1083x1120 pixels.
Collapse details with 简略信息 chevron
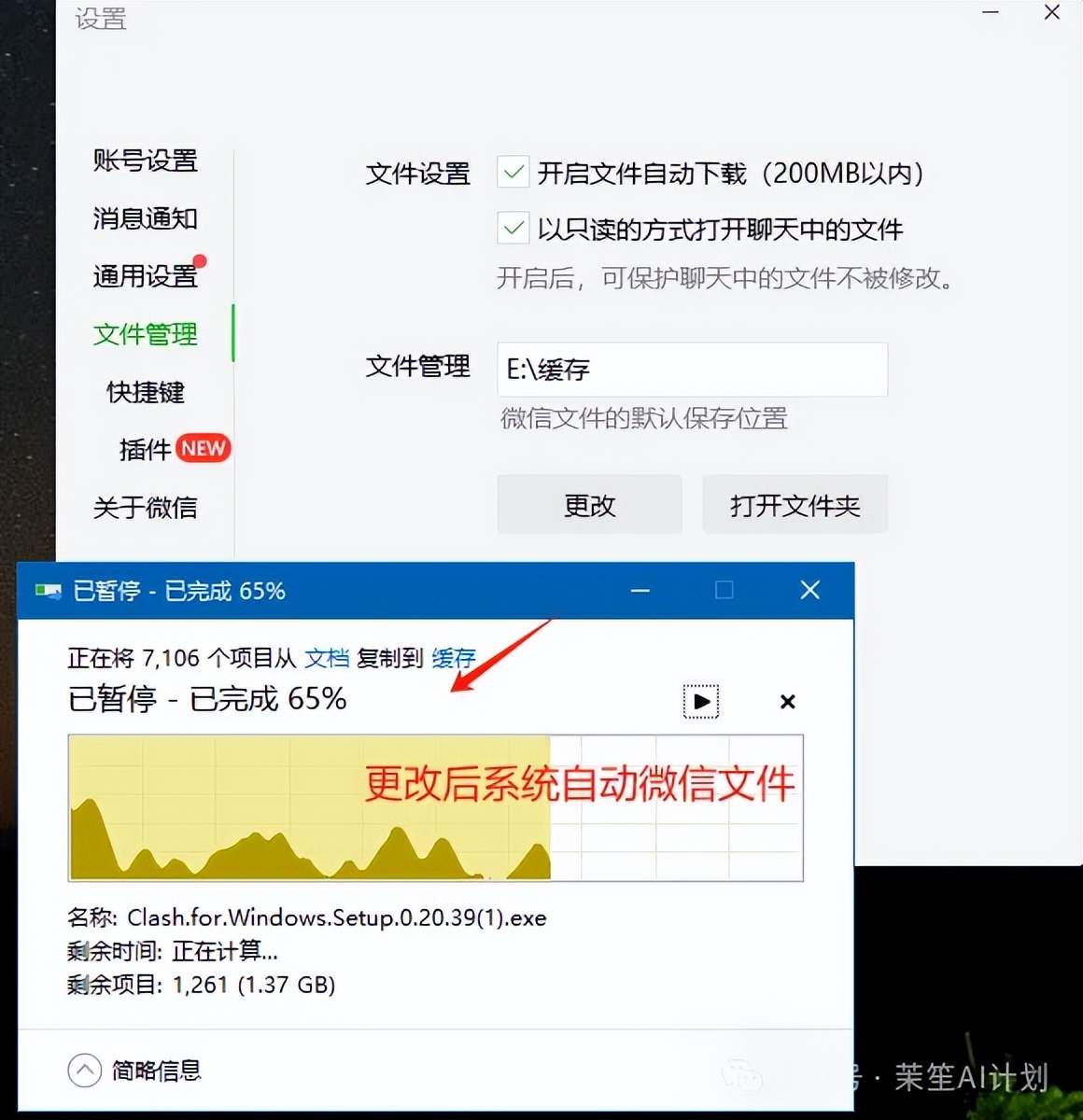(84, 1071)
